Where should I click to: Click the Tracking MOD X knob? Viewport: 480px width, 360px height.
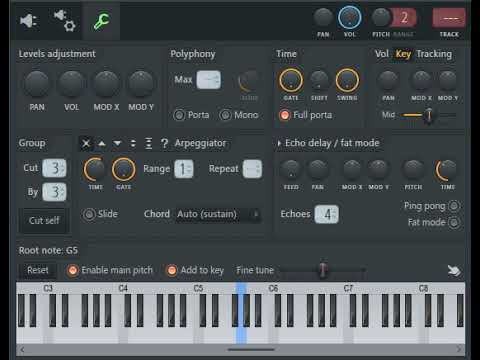click(x=421, y=81)
